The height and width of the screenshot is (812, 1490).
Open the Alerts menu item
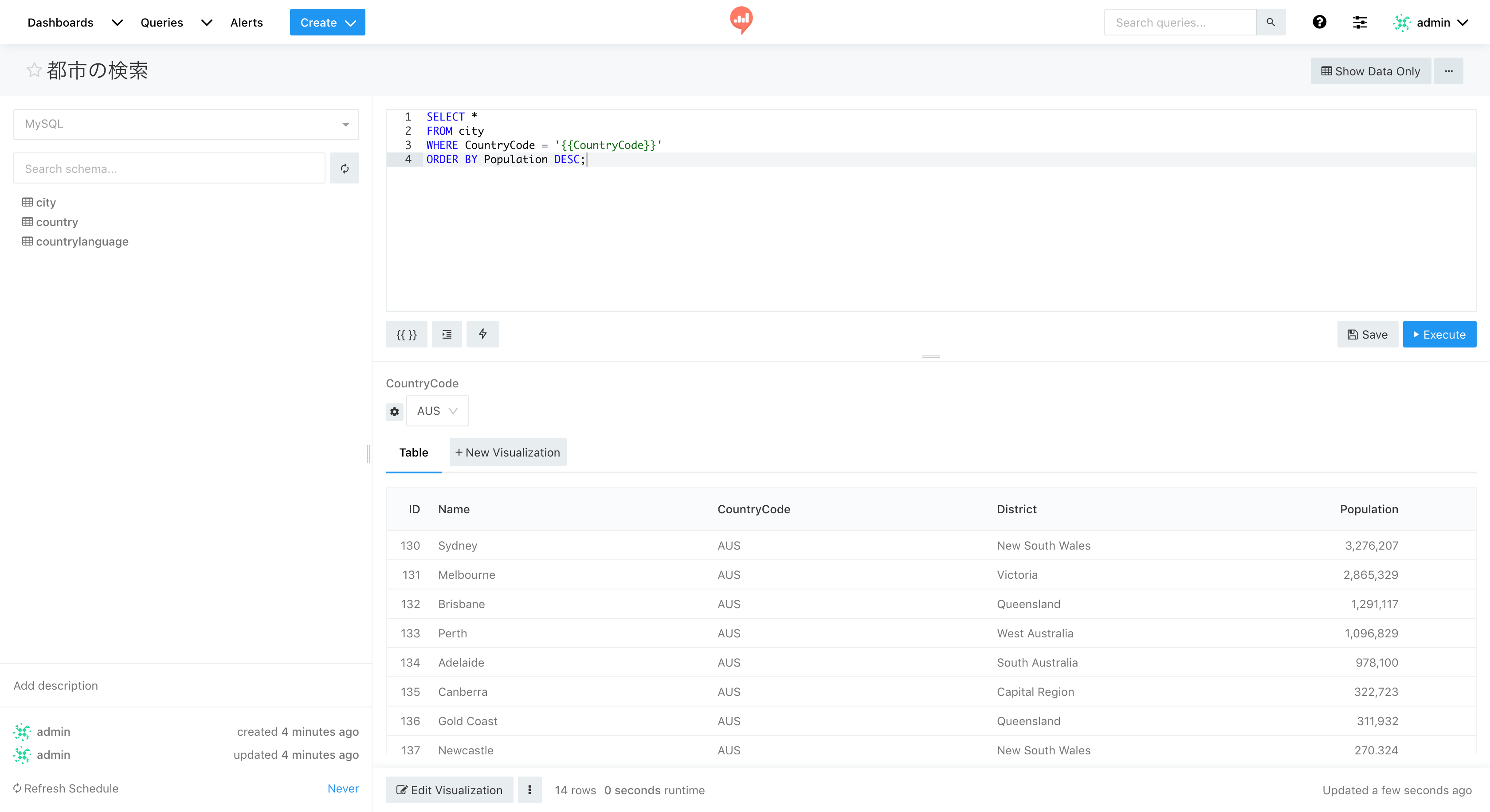point(247,22)
